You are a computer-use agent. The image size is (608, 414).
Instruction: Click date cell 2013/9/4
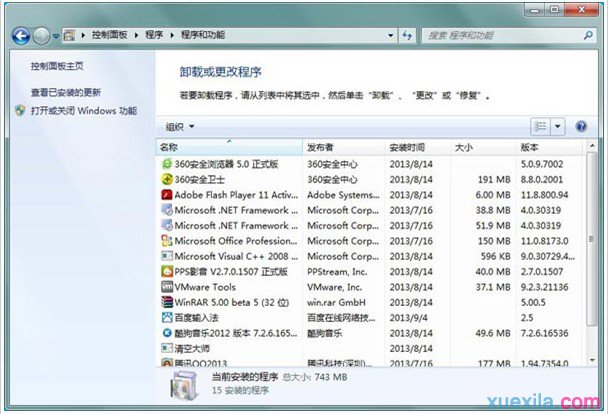point(409,318)
